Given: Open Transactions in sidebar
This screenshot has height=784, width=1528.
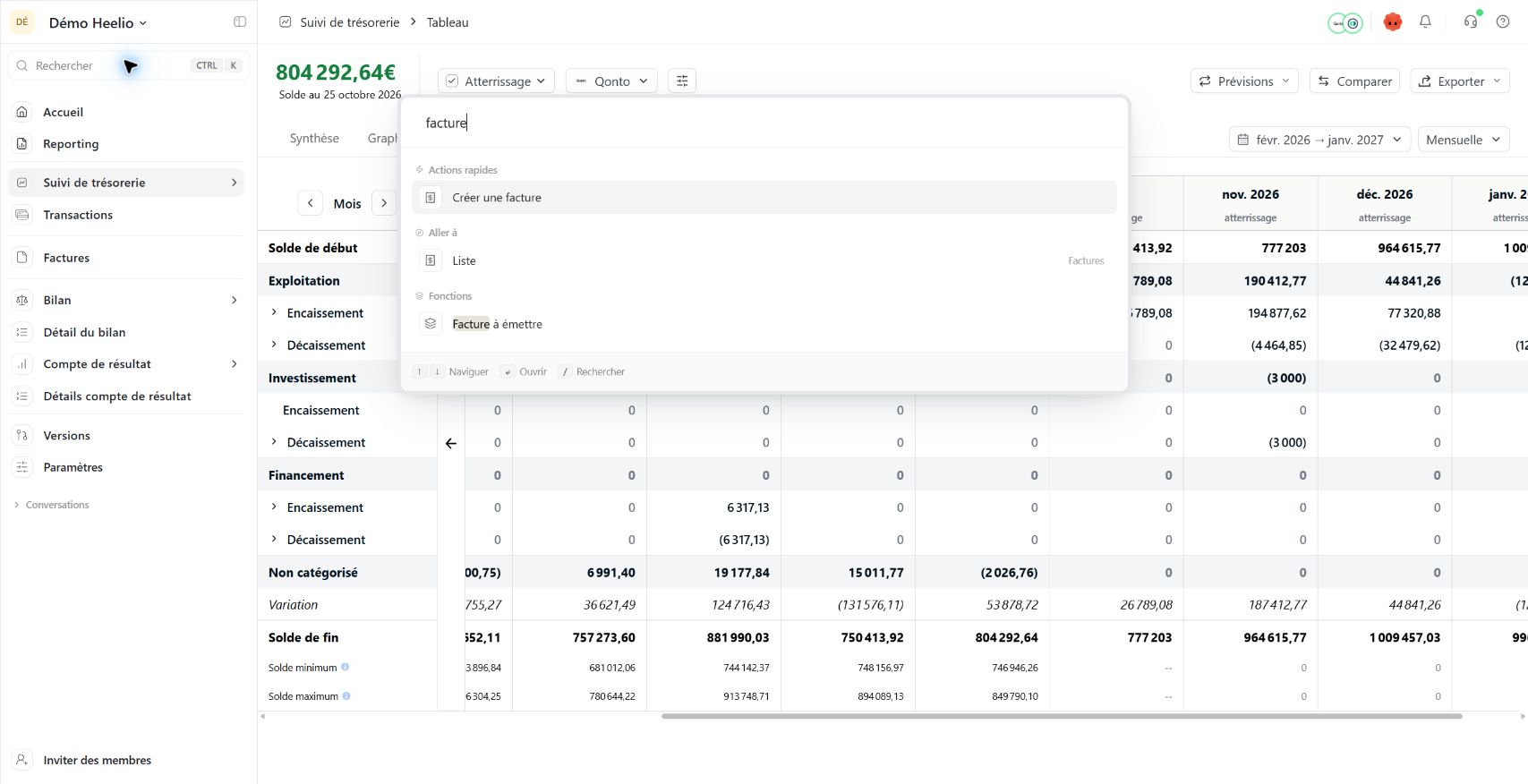Looking at the screenshot, I should [x=125, y=215].
